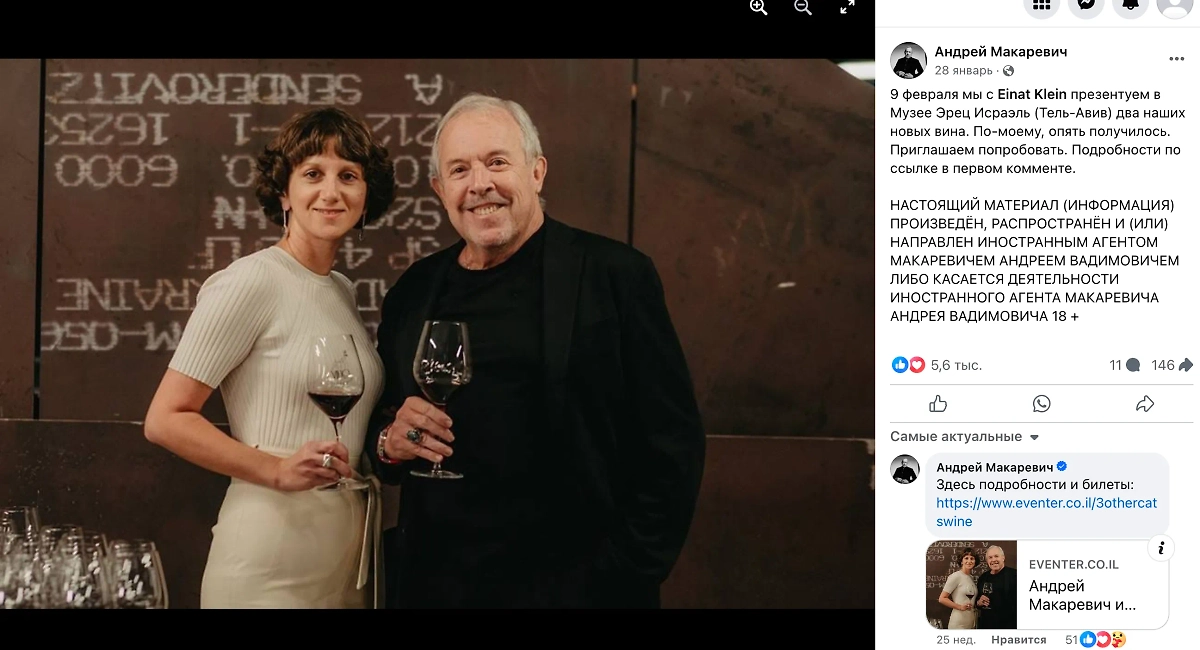Show the 11 comments on the post

tap(1124, 365)
